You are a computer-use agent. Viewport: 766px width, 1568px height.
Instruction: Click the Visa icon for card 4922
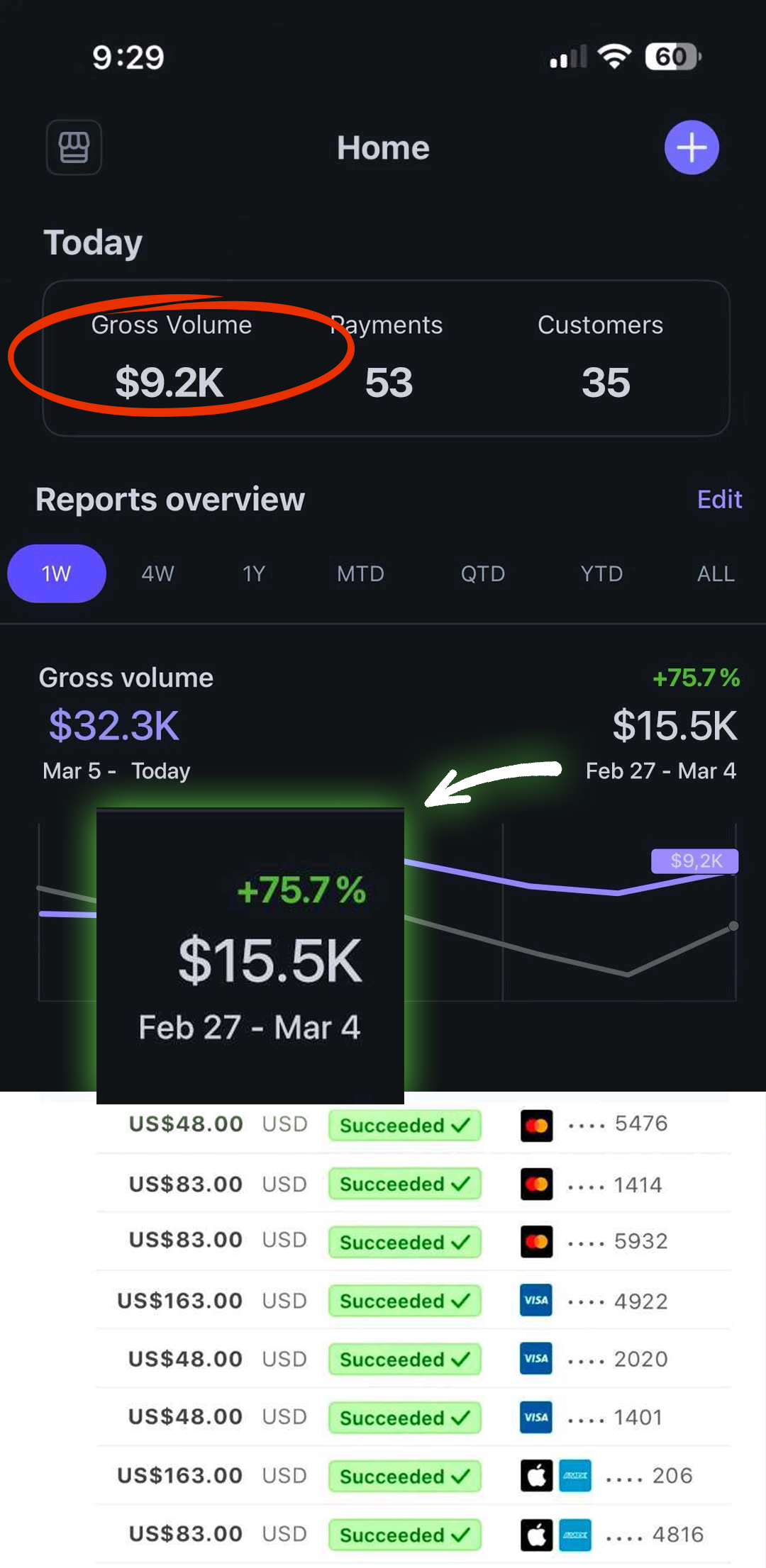pos(536,1300)
